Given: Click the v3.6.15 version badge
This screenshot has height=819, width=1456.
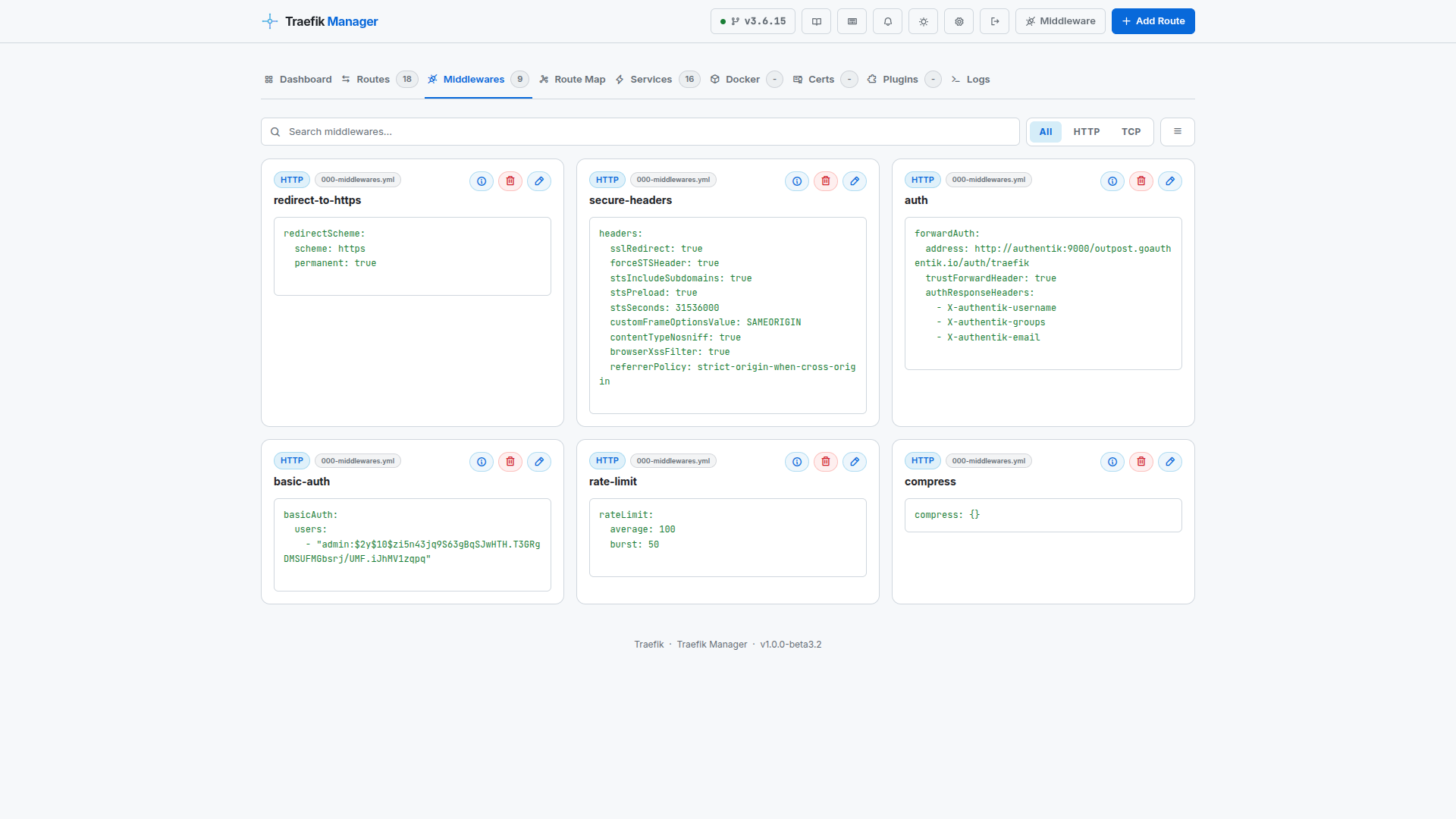Looking at the screenshot, I should 753,21.
